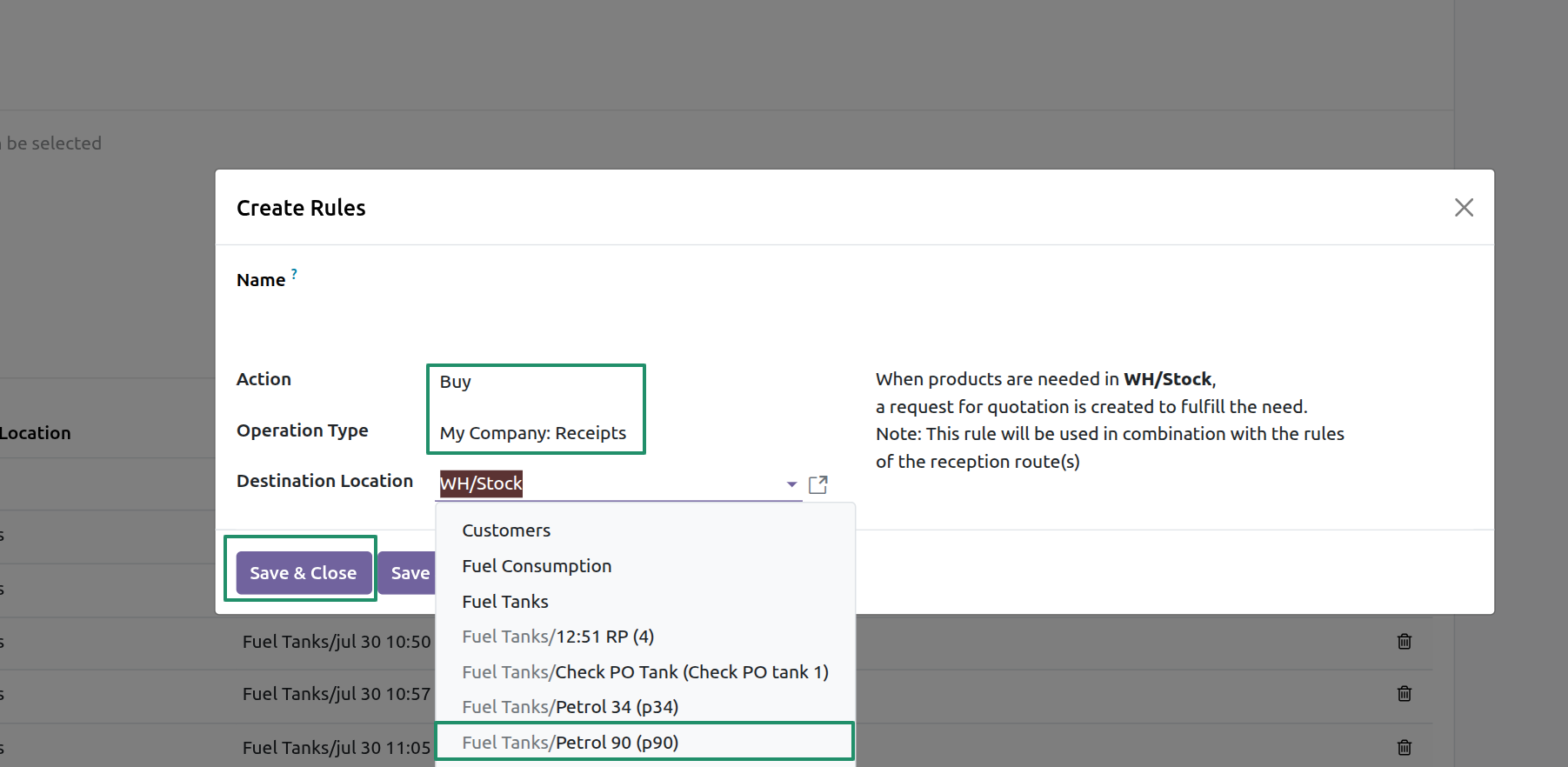Pick Fuel Tanks/Check PO Tank option
Screen dimensions: 1568x767
tap(645, 672)
